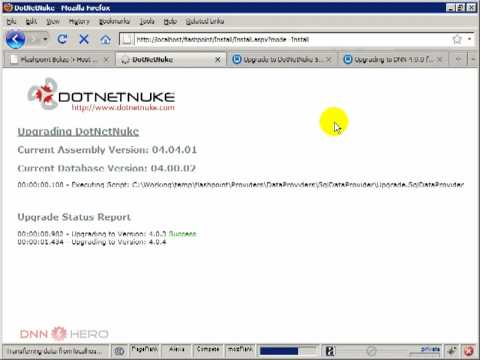Click the page identity icon in address bar
480x360 pixels.
pyautogui.click(x=127, y=39)
